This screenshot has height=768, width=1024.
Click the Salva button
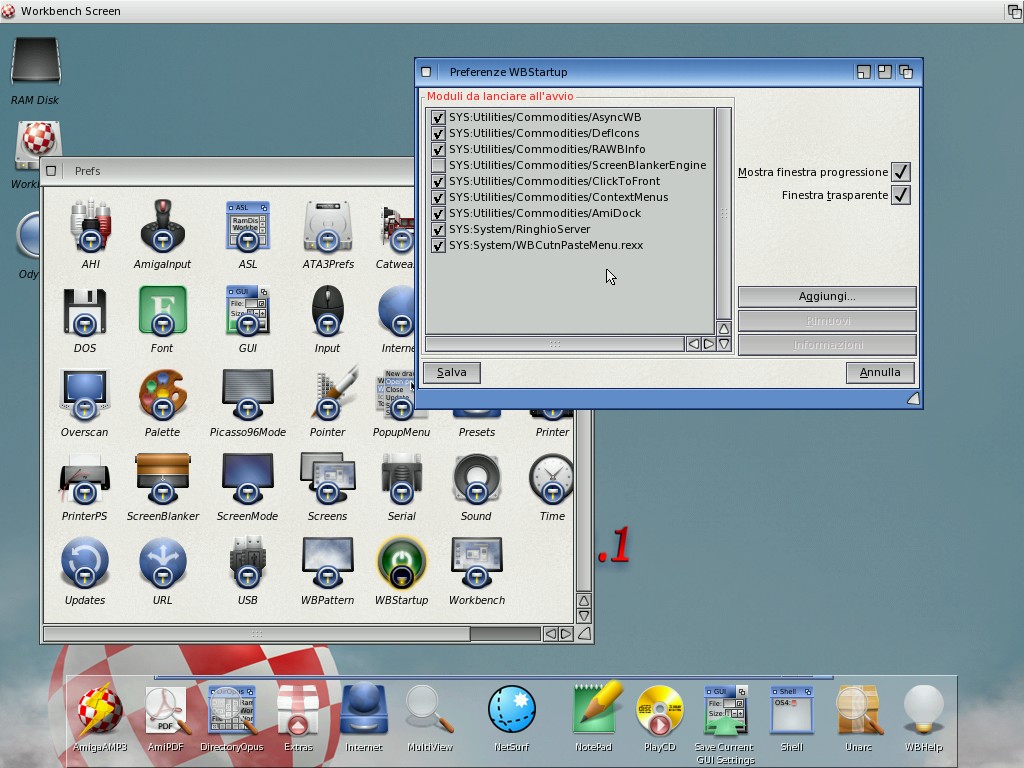point(452,372)
